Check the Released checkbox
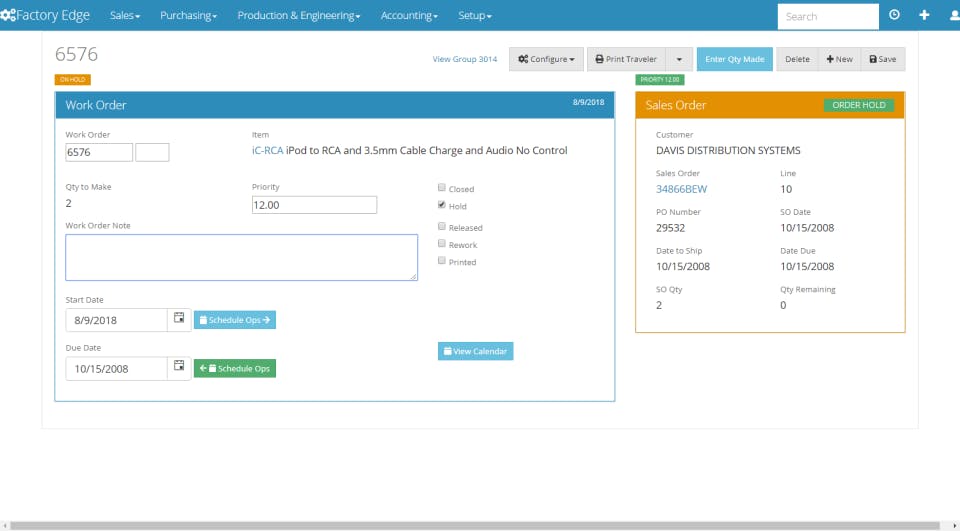960x531 pixels. click(441, 226)
